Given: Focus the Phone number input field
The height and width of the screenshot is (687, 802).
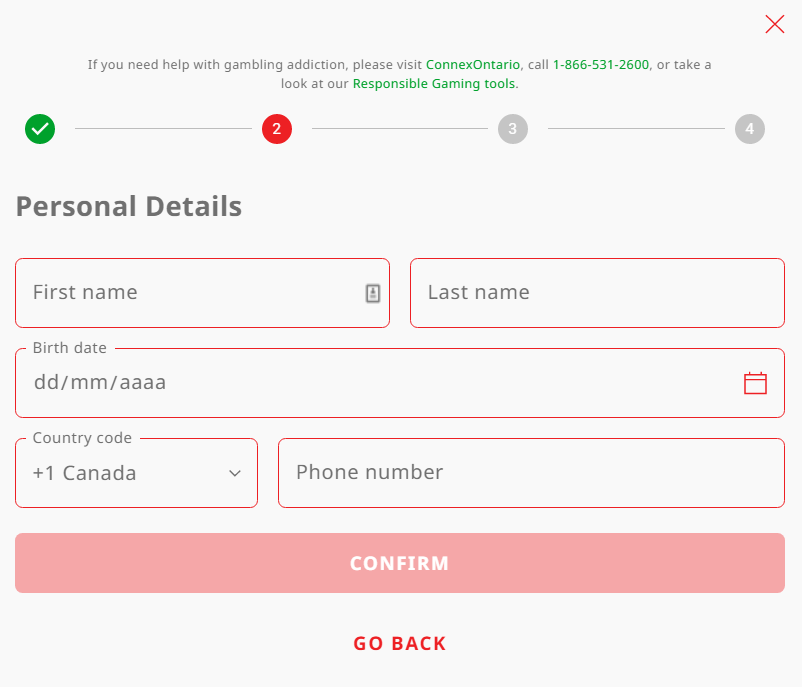Looking at the screenshot, I should click(x=531, y=473).
